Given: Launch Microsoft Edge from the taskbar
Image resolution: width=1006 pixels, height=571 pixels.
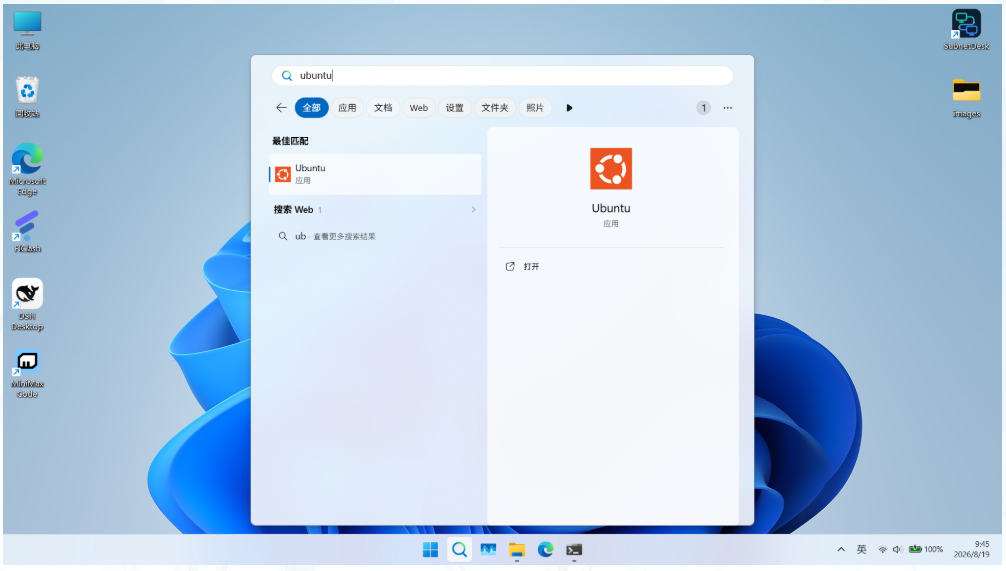Looking at the screenshot, I should click(x=545, y=550).
